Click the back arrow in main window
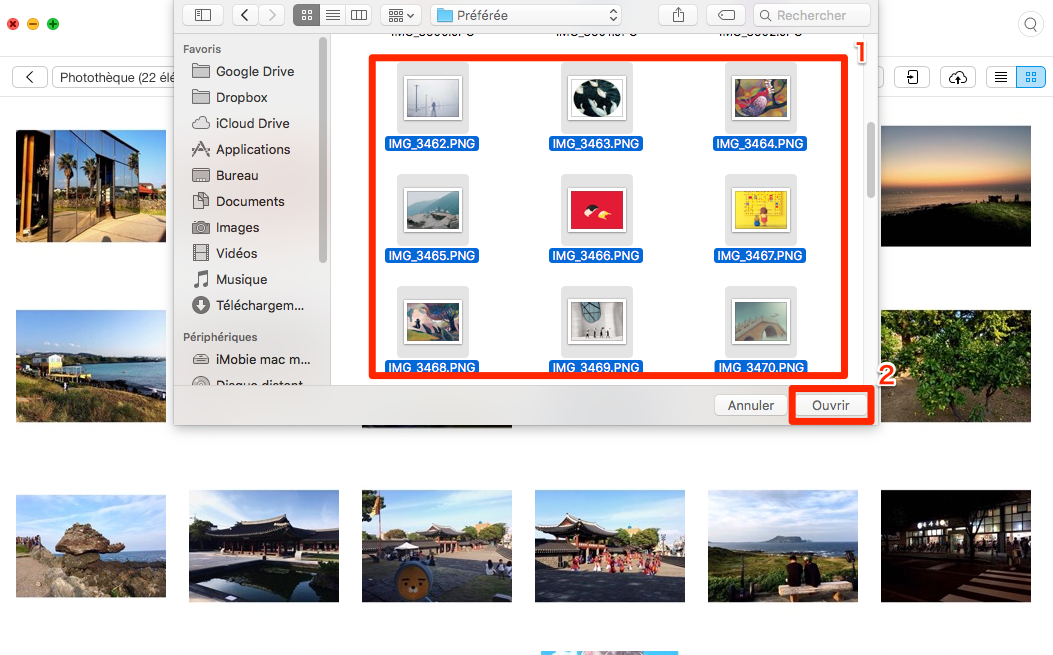Viewport: 1053px width, 655px height. [x=30, y=77]
